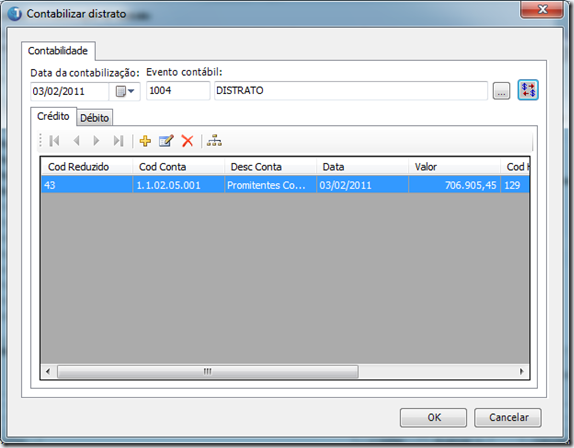Close the Contabilizar distrato window
Image resolution: width=574 pixels, height=448 pixels.
point(542,9)
